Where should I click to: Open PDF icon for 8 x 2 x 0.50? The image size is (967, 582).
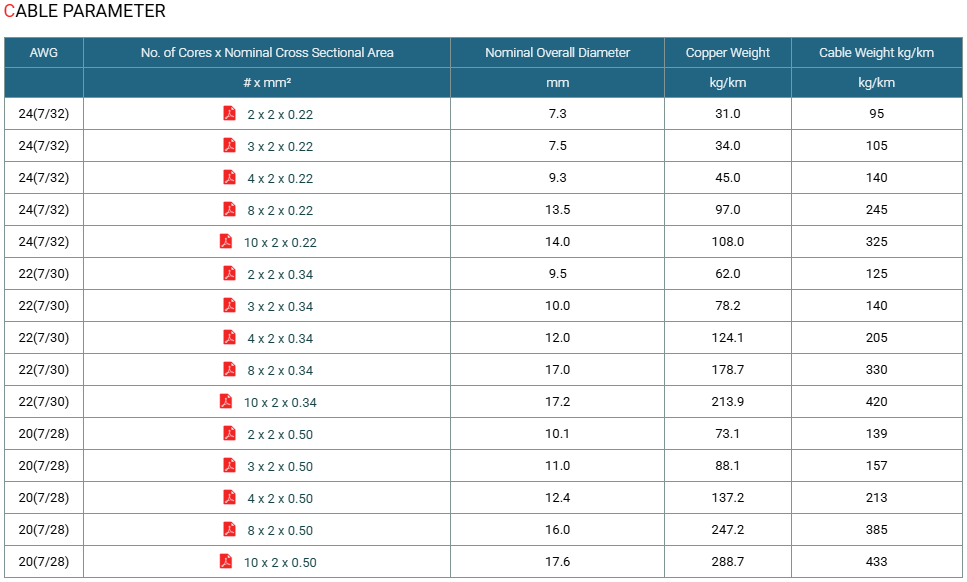pos(229,530)
